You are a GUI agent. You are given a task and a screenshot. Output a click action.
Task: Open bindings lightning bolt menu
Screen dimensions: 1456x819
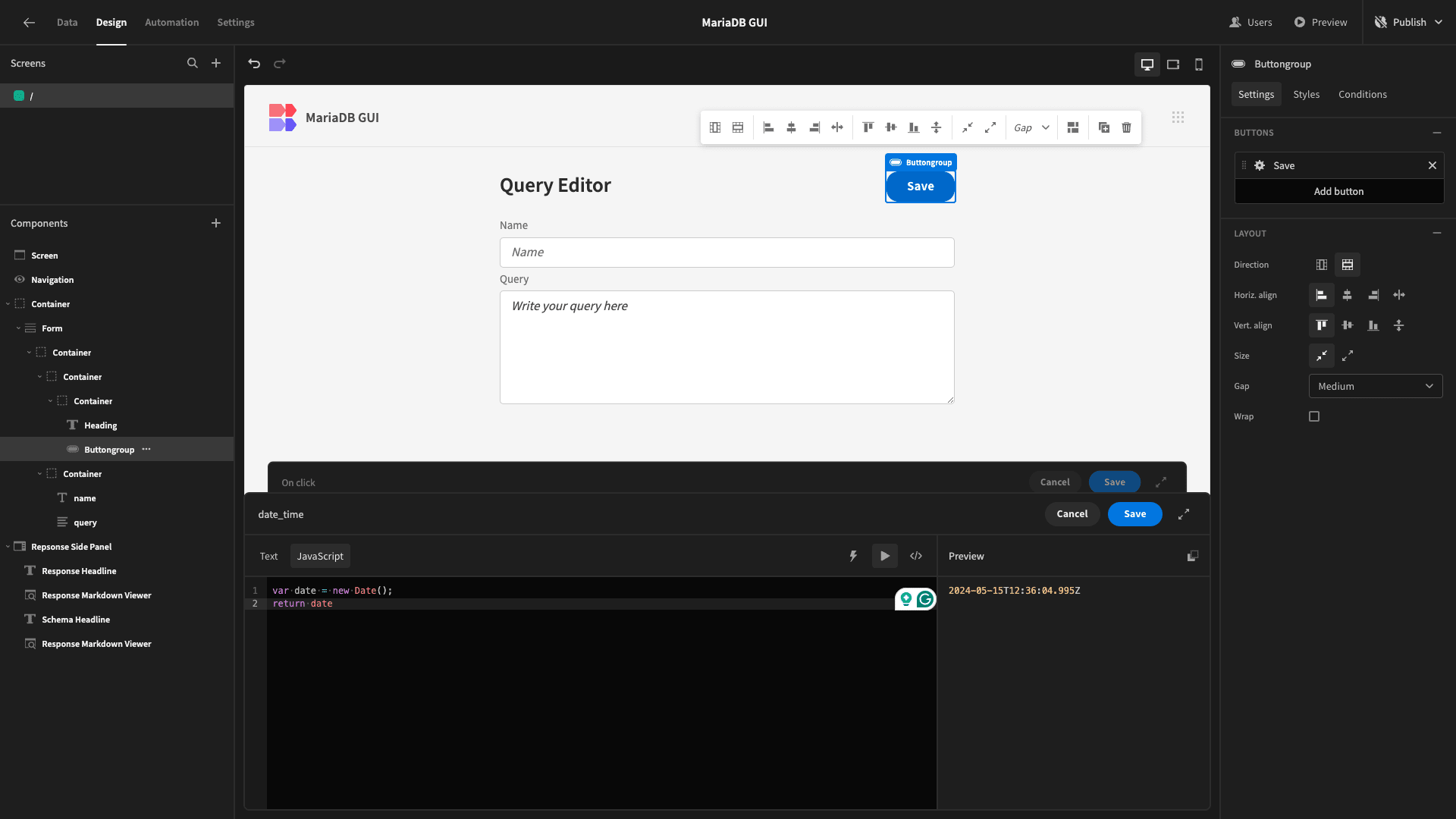[853, 556]
